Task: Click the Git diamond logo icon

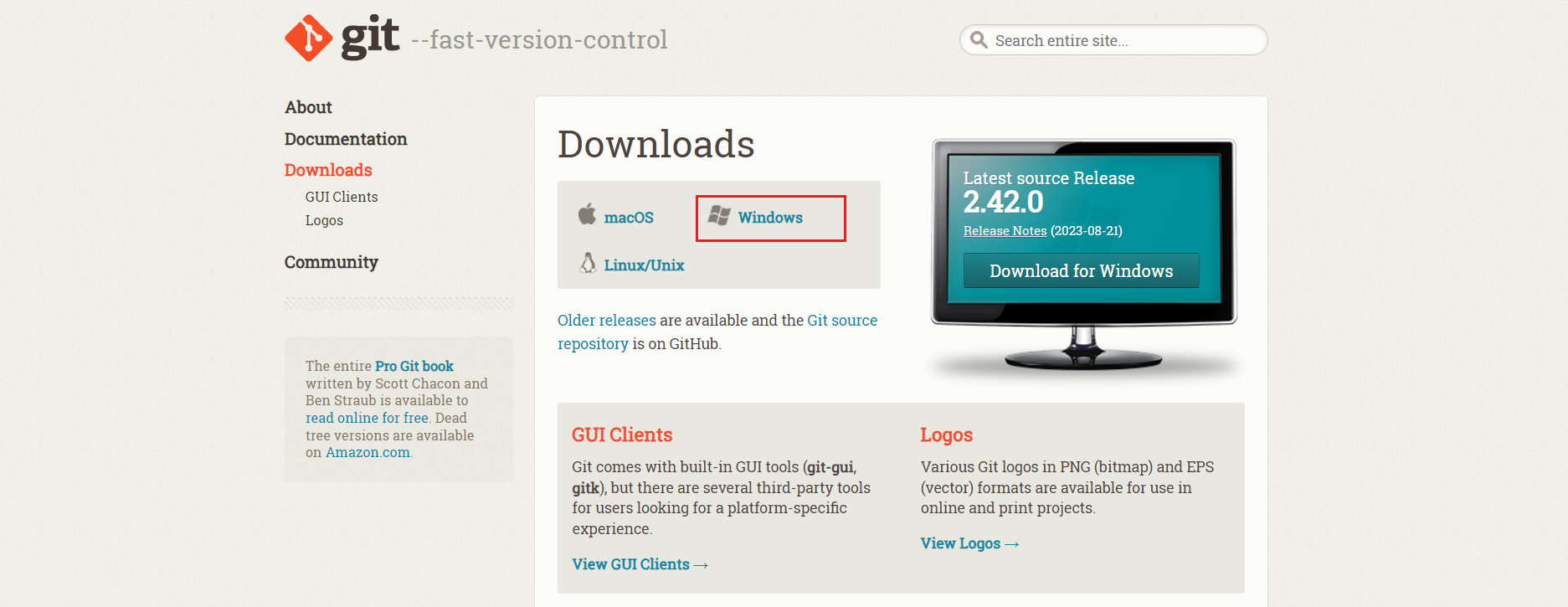Action: (308, 39)
